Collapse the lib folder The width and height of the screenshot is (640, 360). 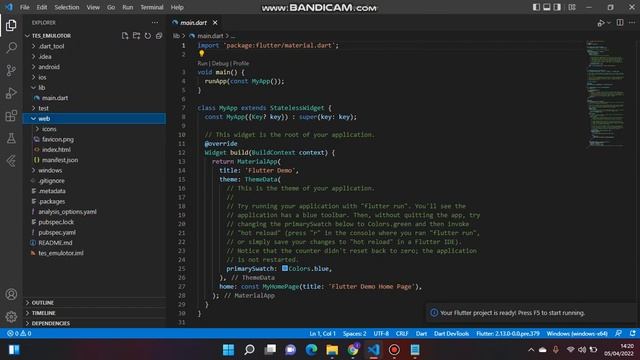point(95,88)
